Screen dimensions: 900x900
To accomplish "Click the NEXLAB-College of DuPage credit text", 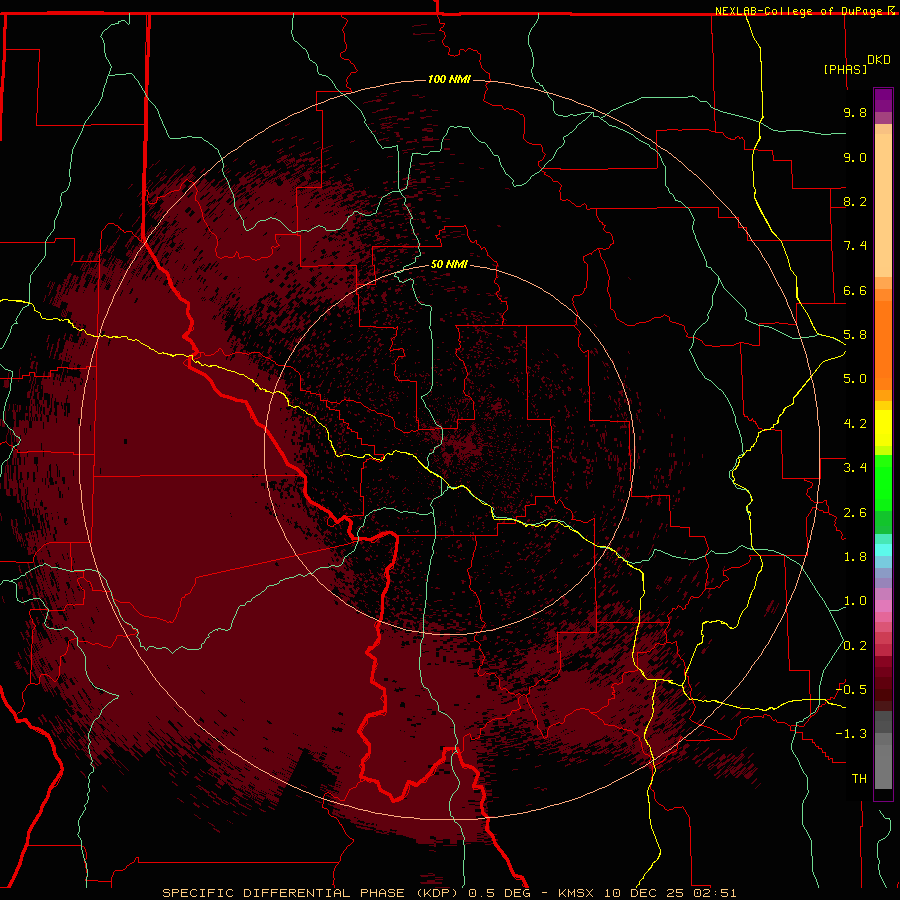I will pos(801,11).
